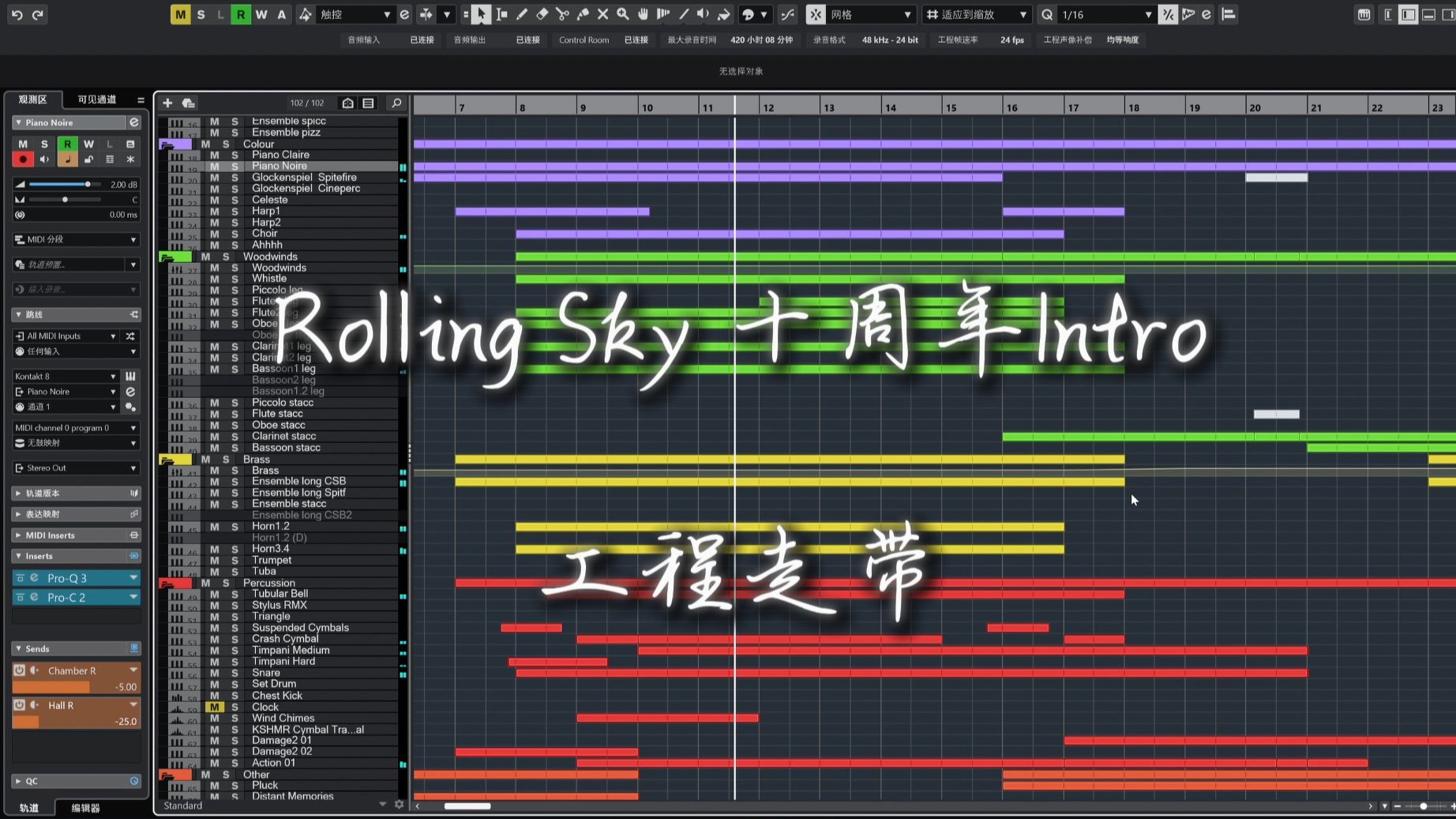Select the Scissors split tool
Viewport: 1456px width, 819px height.
[x=561, y=14]
